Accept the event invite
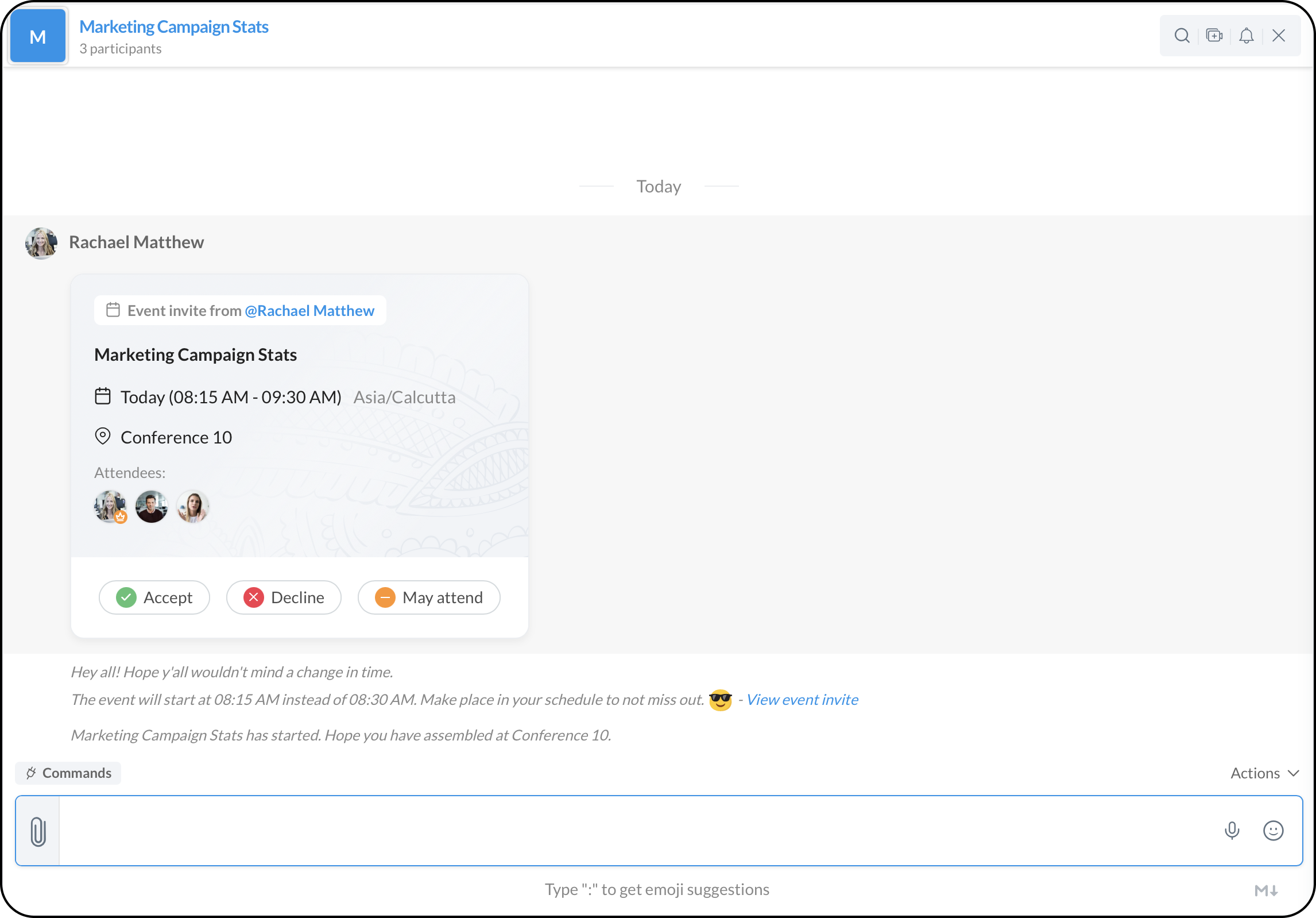The image size is (1316, 918). coord(154,597)
